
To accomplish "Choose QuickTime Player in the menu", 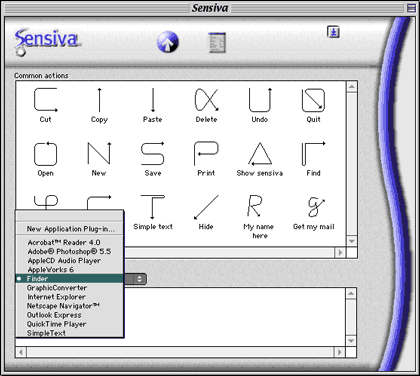I will (70, 324).
